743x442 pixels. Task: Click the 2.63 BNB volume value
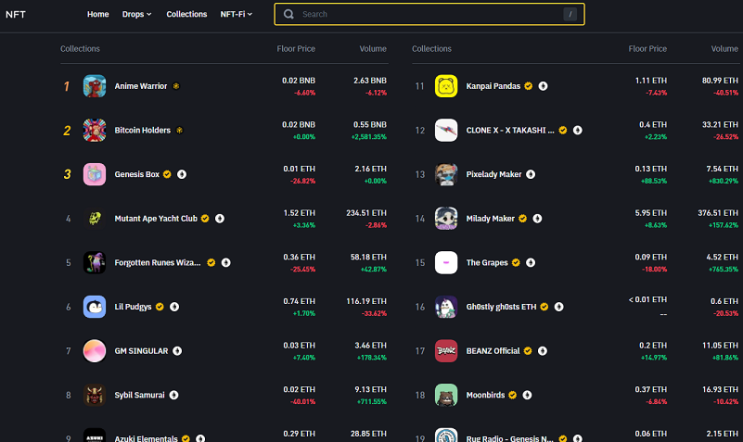coord(370,81)
